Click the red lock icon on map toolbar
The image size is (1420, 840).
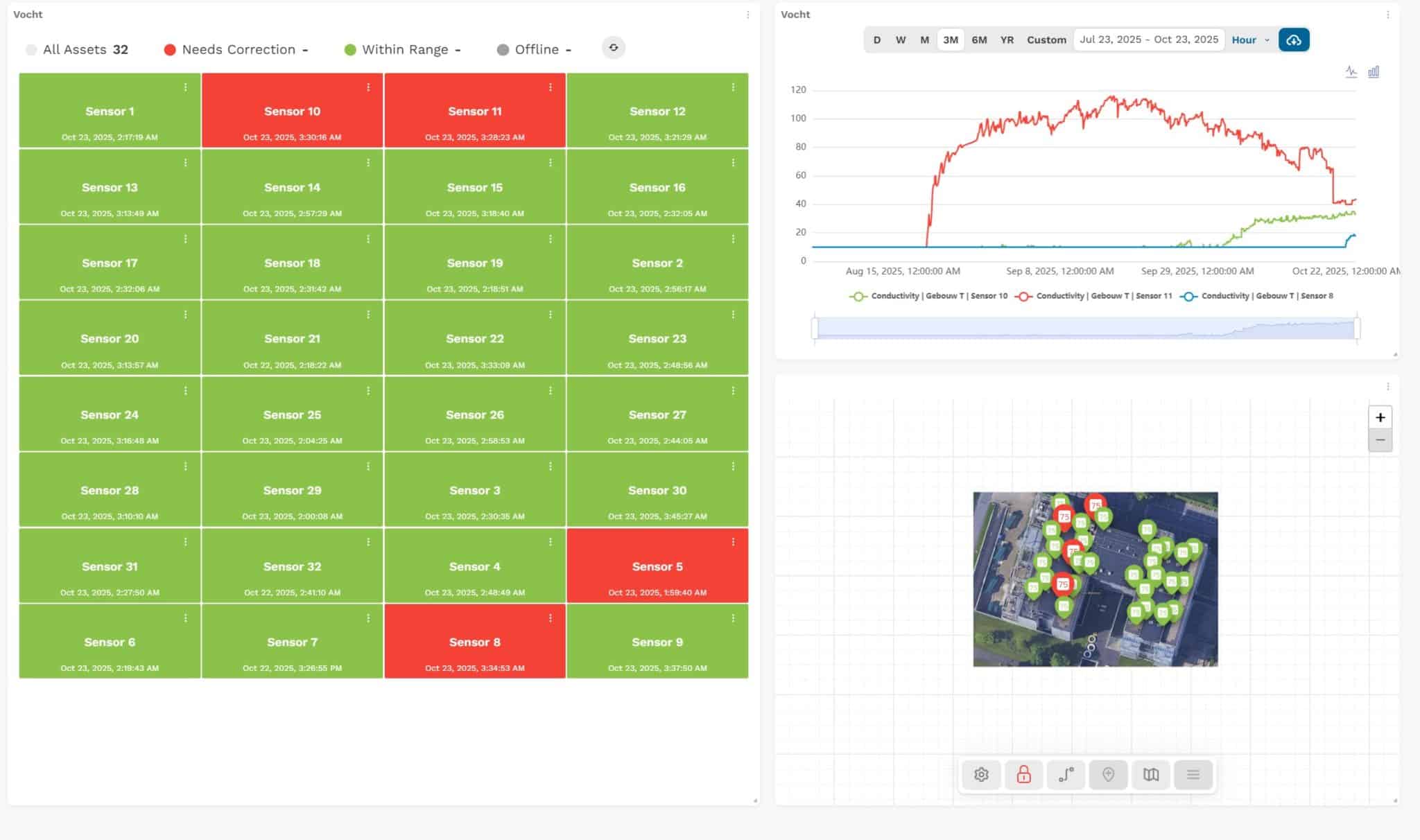click(x=1023, y=774)
